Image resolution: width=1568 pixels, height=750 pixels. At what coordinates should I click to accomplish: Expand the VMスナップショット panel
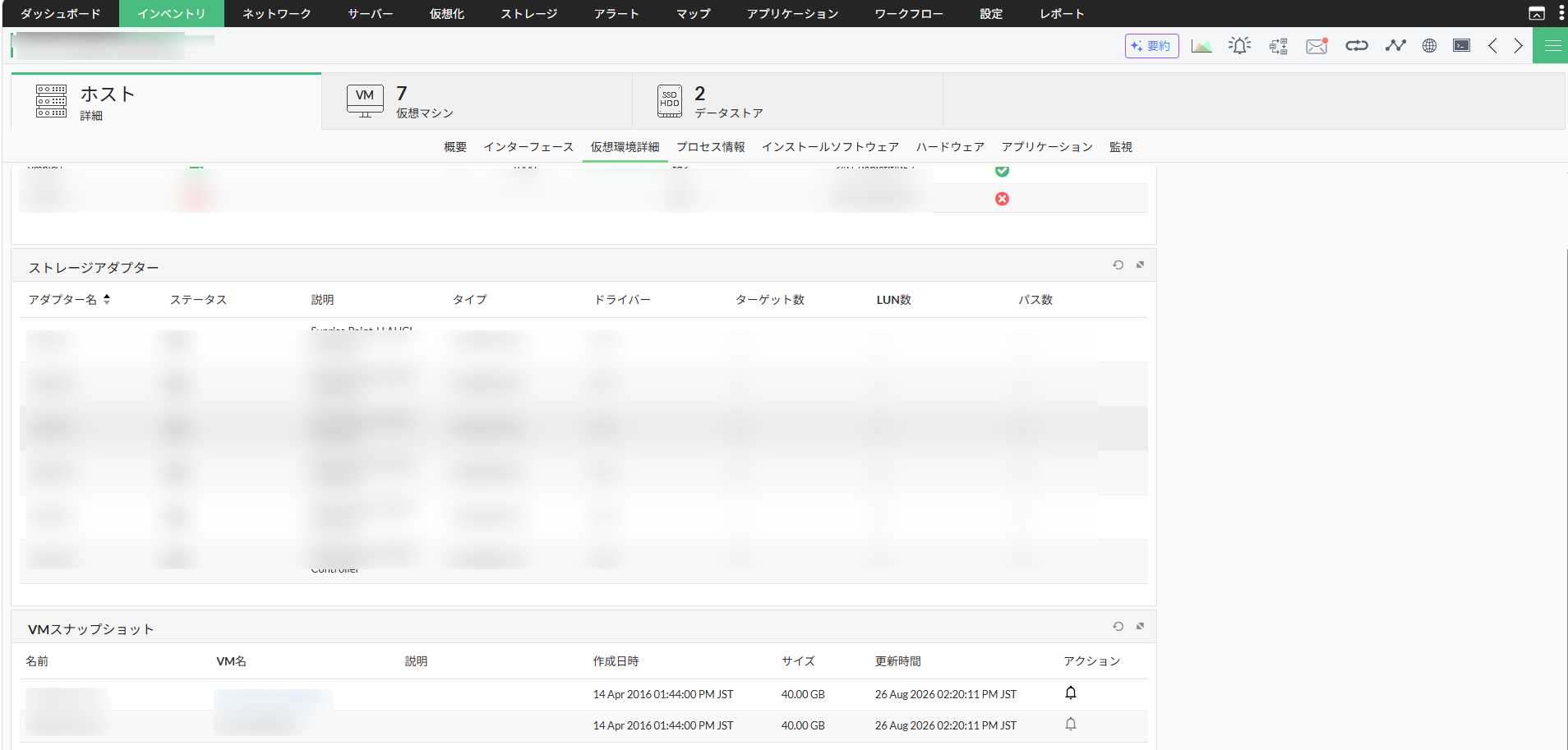1141,626
